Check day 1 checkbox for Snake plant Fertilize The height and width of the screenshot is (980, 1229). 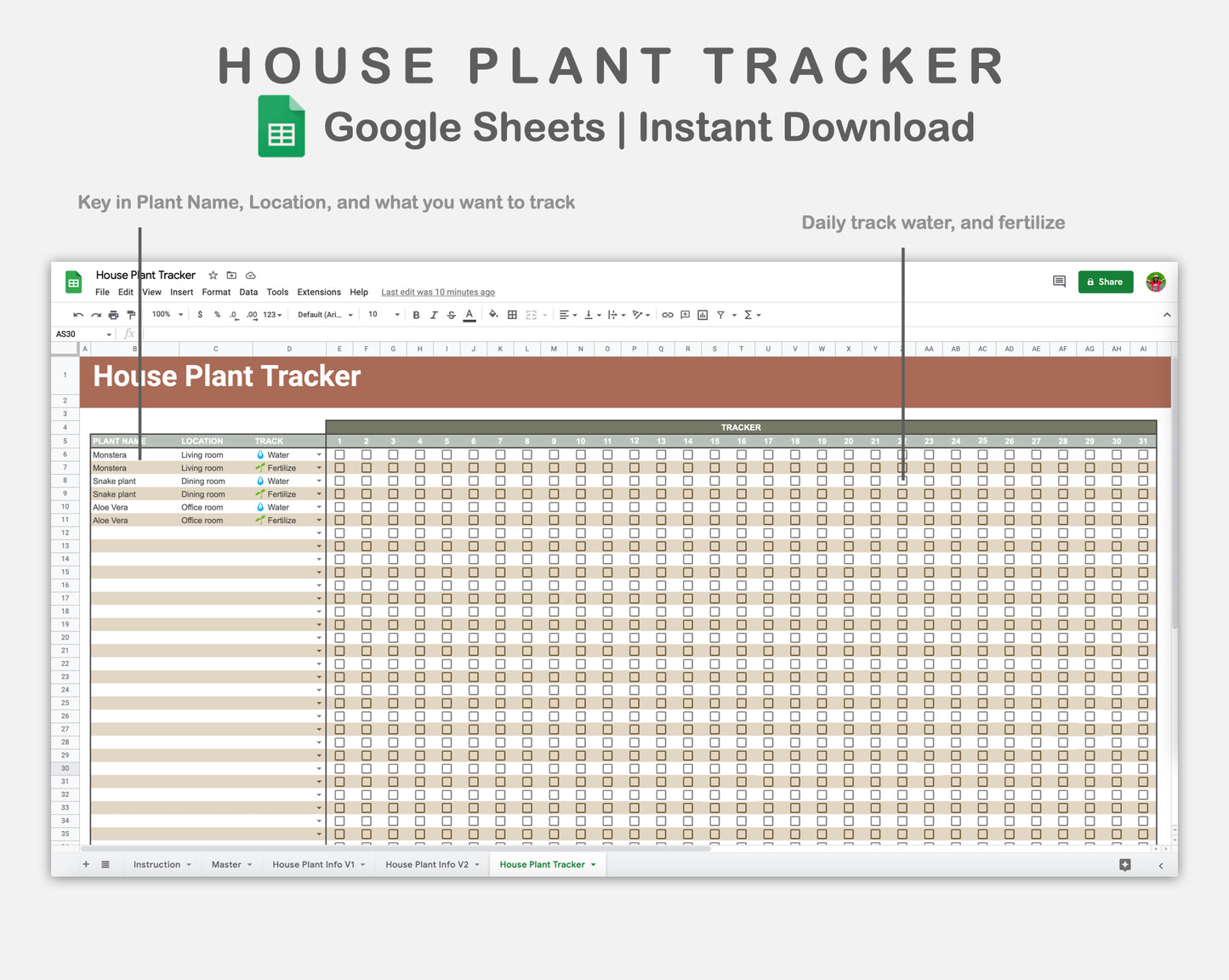pyautogui.click(x=339, y=493)
